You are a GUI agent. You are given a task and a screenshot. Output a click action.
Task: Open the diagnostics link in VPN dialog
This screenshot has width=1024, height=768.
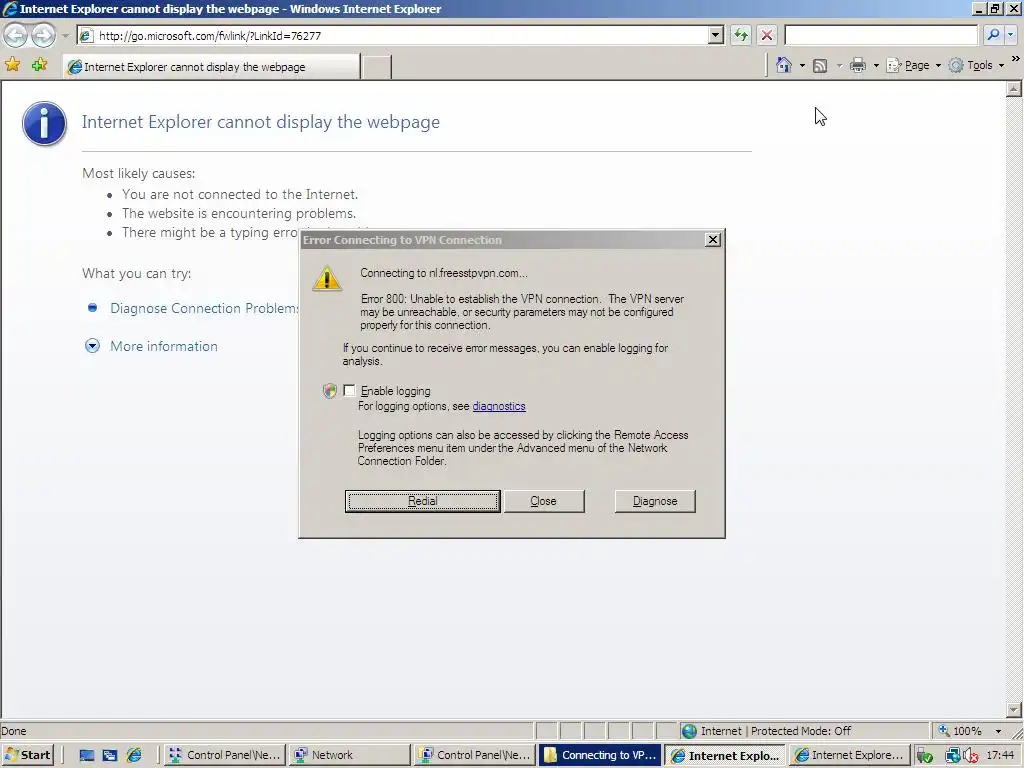pyautogui.click(x=499, y=406)
